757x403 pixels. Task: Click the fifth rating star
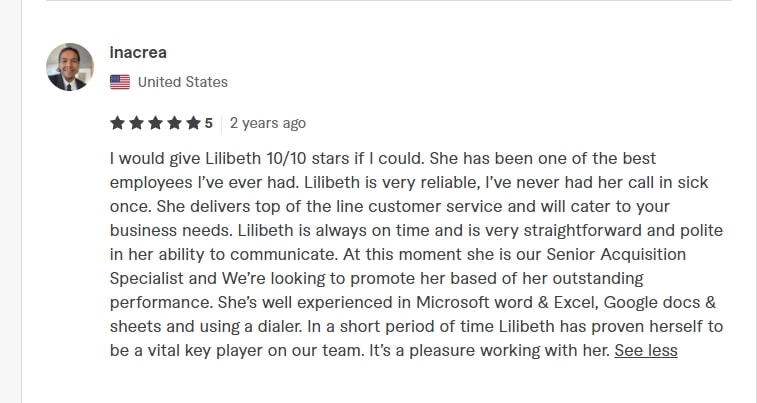(193, 123)
